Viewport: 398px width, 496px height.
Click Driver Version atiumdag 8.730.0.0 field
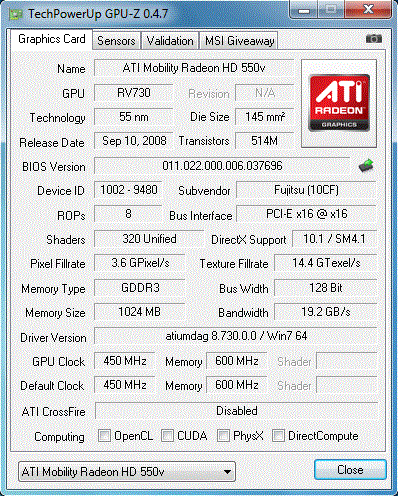pyautogui.click(x=236, y=336)
